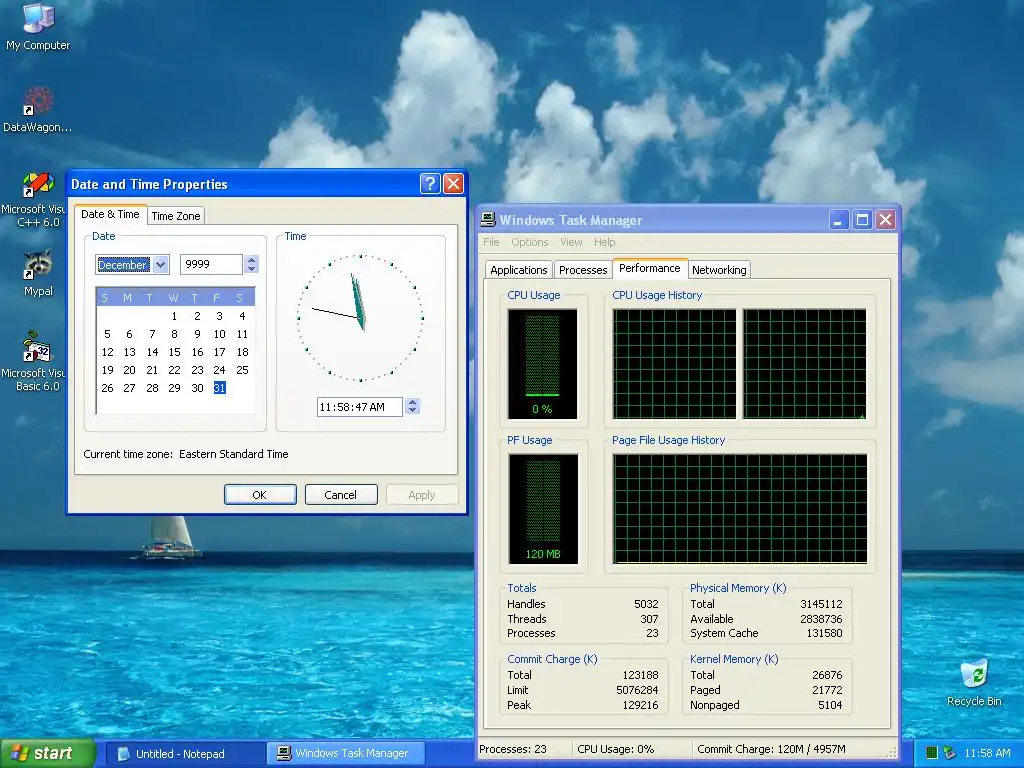Image resolution: width=1024 pixels, height=768 pixels.
Task: Select day 25 in the calendar
Action: pyautogui.click(x=242, y=370)
